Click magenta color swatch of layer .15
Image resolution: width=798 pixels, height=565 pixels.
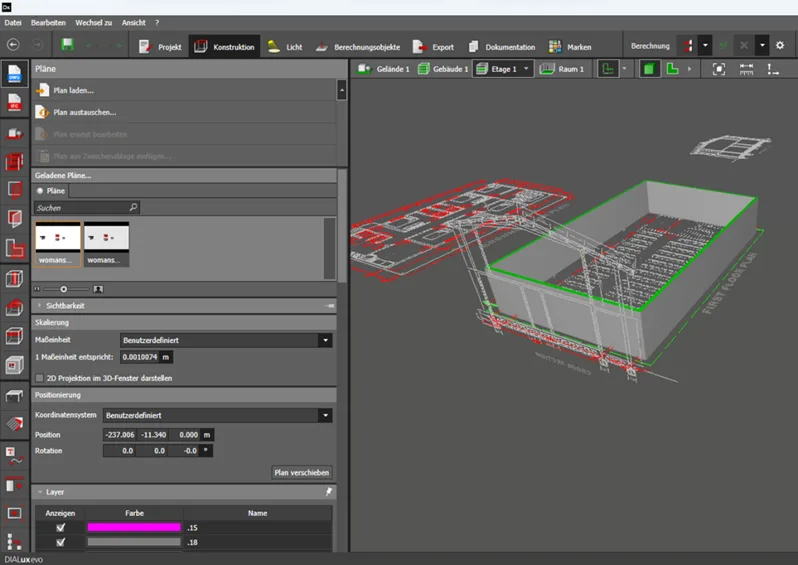coord(134,527)
